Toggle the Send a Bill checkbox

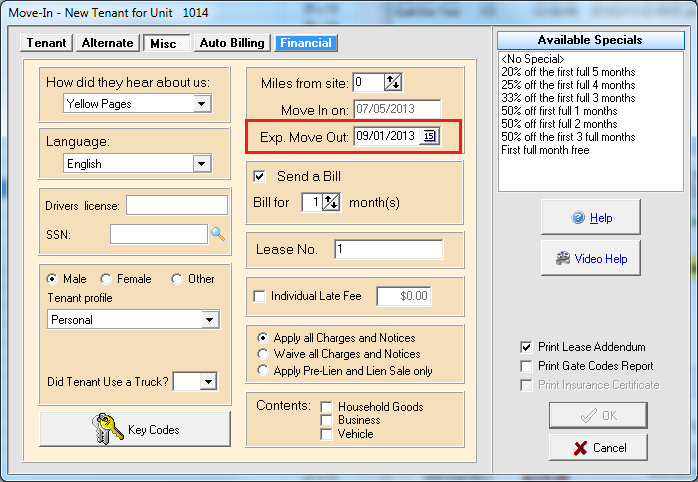[259, 176]
